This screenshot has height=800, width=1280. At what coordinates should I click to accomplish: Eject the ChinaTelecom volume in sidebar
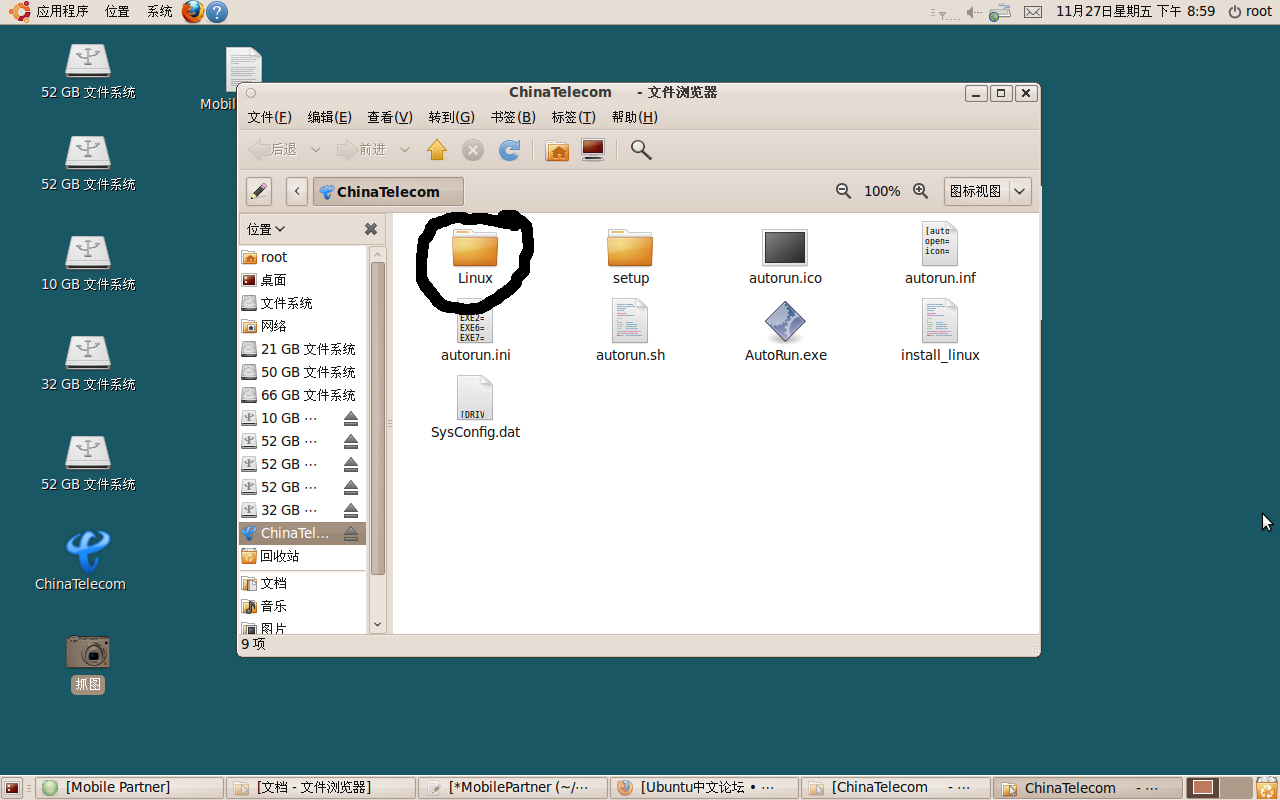[351, 533]
